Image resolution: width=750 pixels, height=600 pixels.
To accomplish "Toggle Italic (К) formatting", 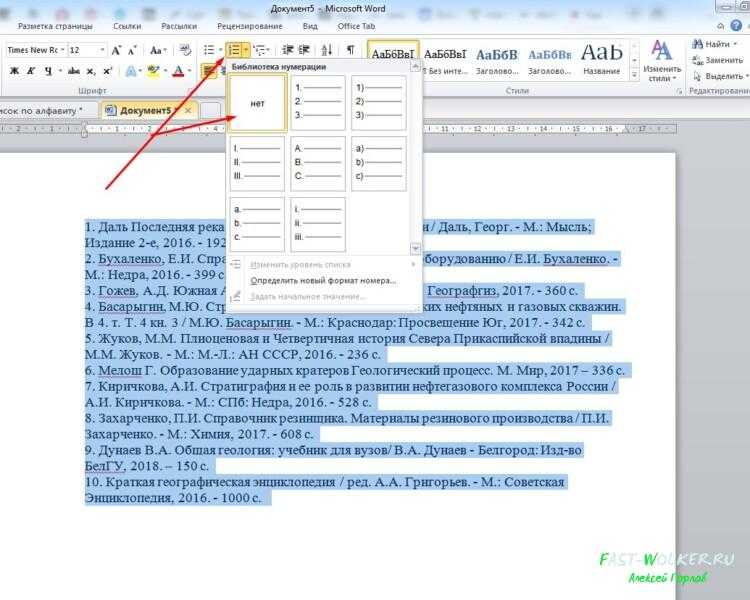I will (31, 71).
